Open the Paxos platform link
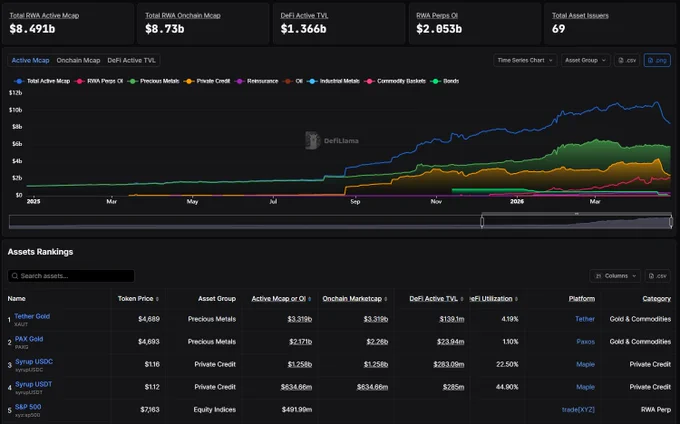The image size is (680, 424). click(x=585, y=342)
